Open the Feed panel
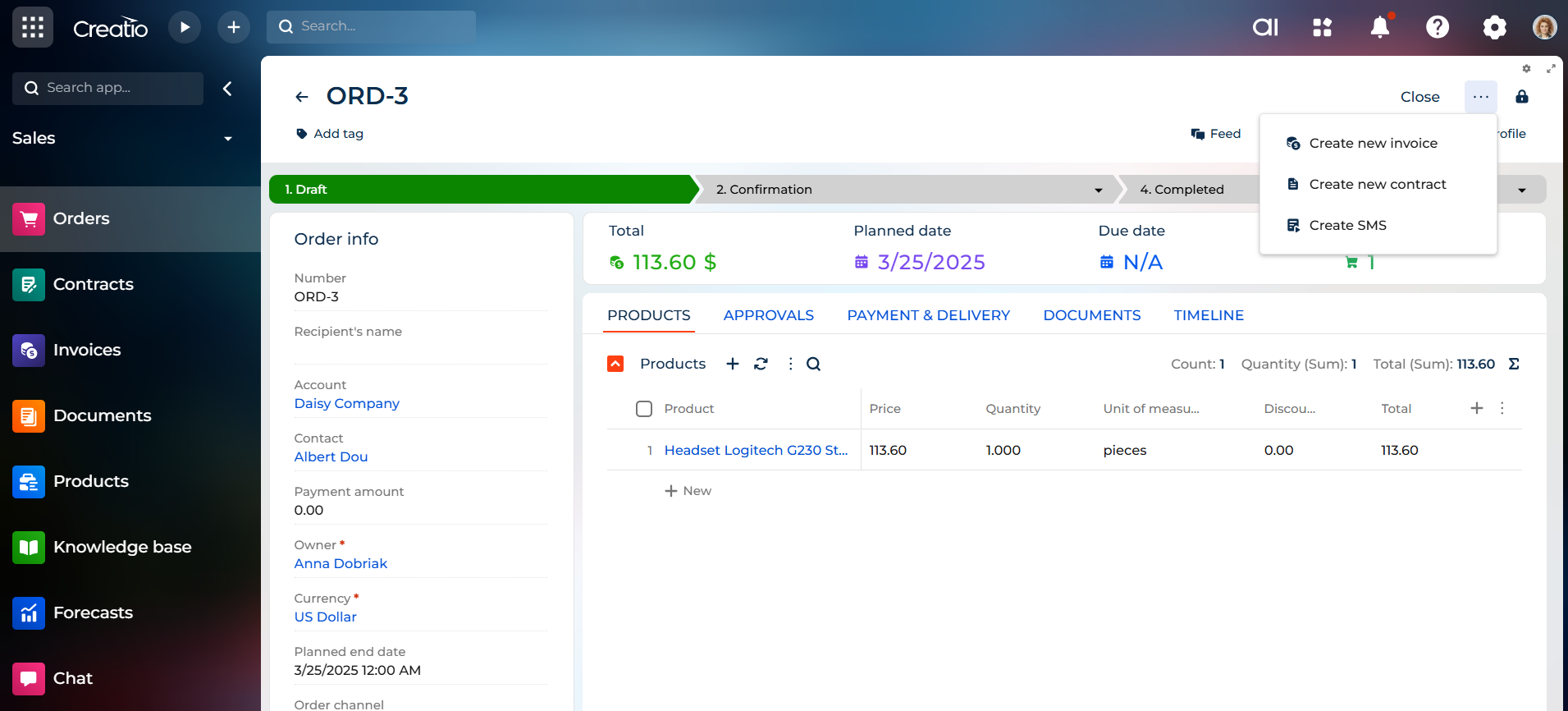This screenshot has height=711, width=1568. coord(1216,134)
